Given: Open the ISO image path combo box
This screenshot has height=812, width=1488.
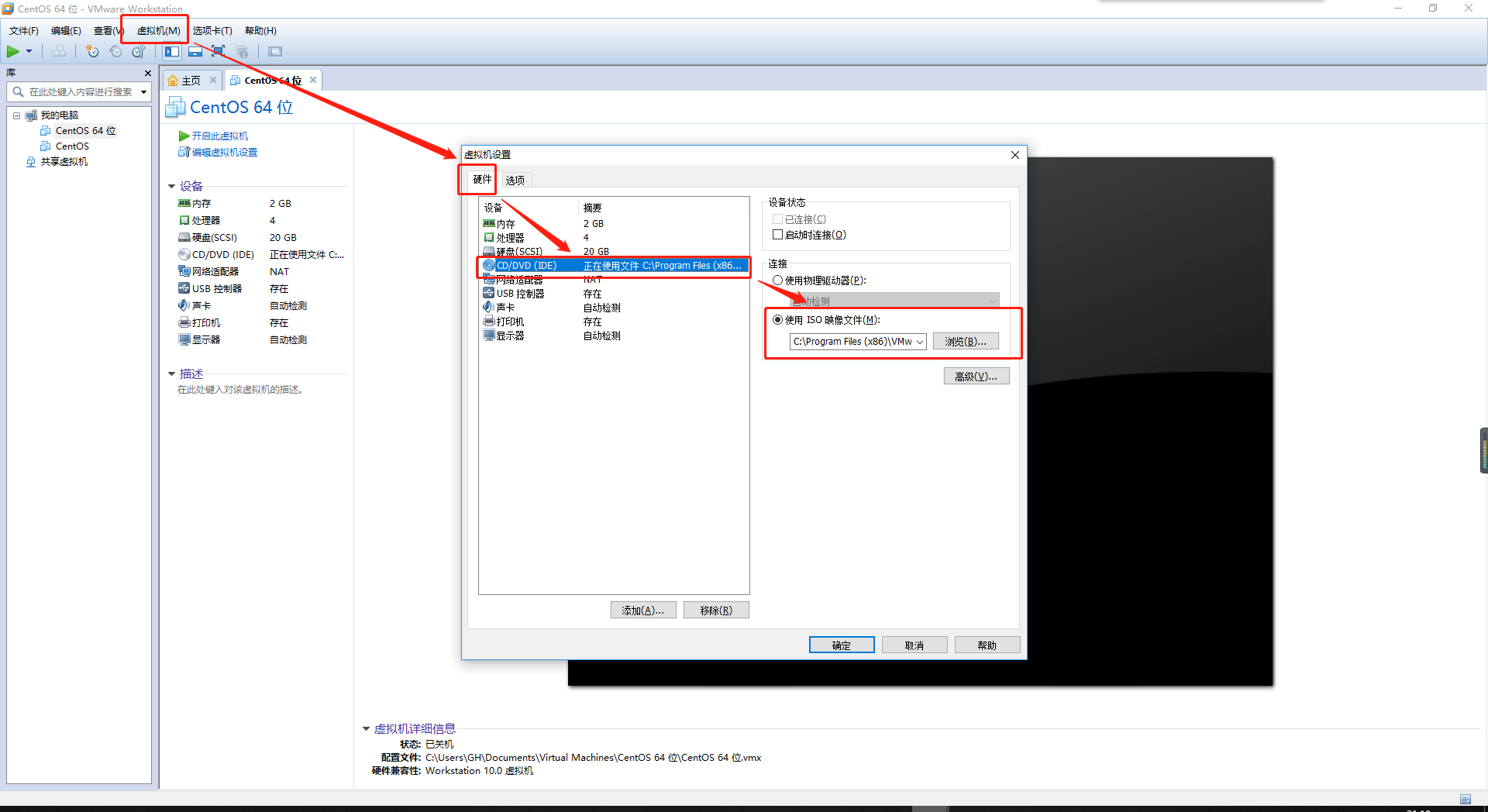Looking at the screenshot, I should pyautogui.click(x=858, y=342).
